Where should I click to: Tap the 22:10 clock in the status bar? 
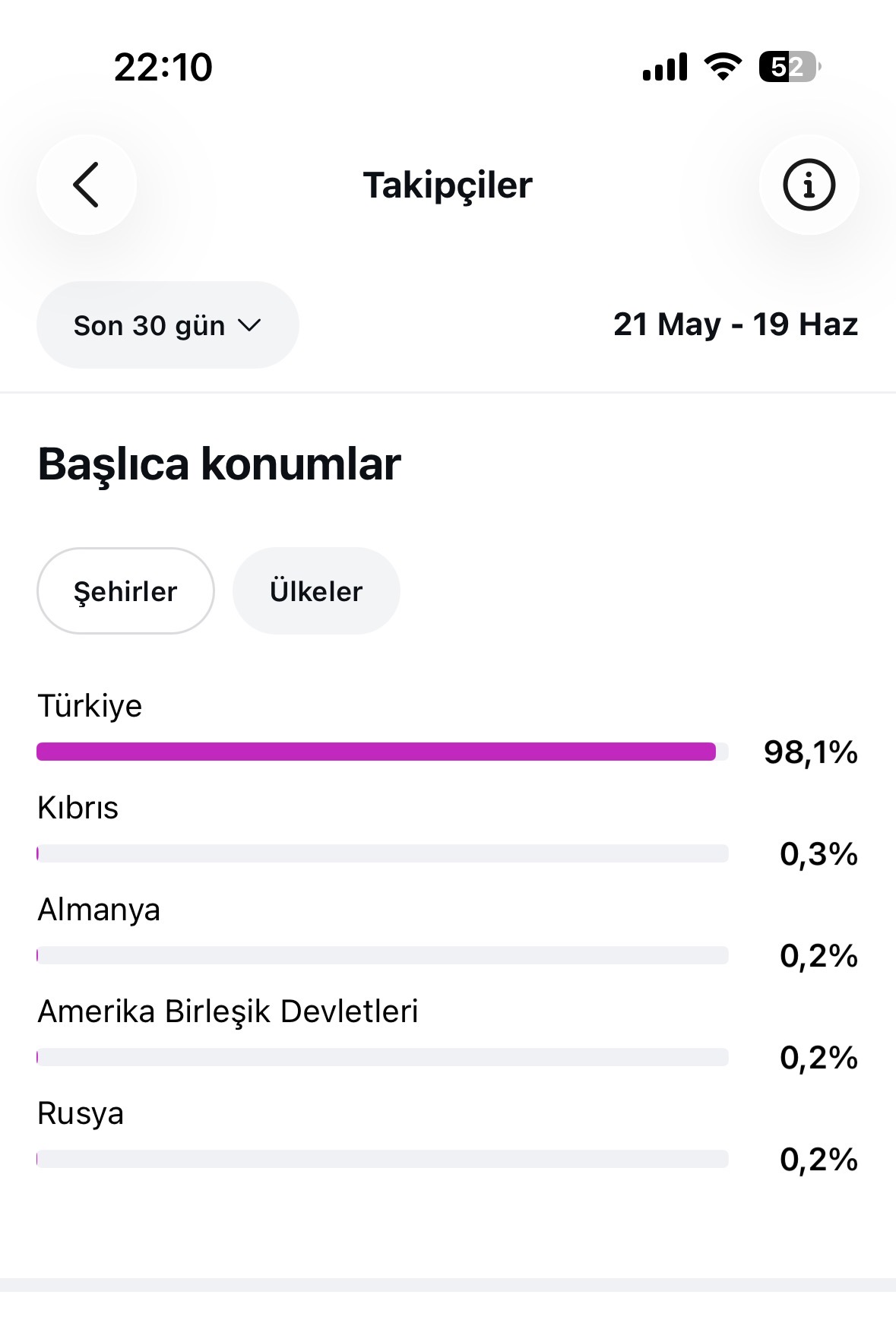click(x=163, y=67)
